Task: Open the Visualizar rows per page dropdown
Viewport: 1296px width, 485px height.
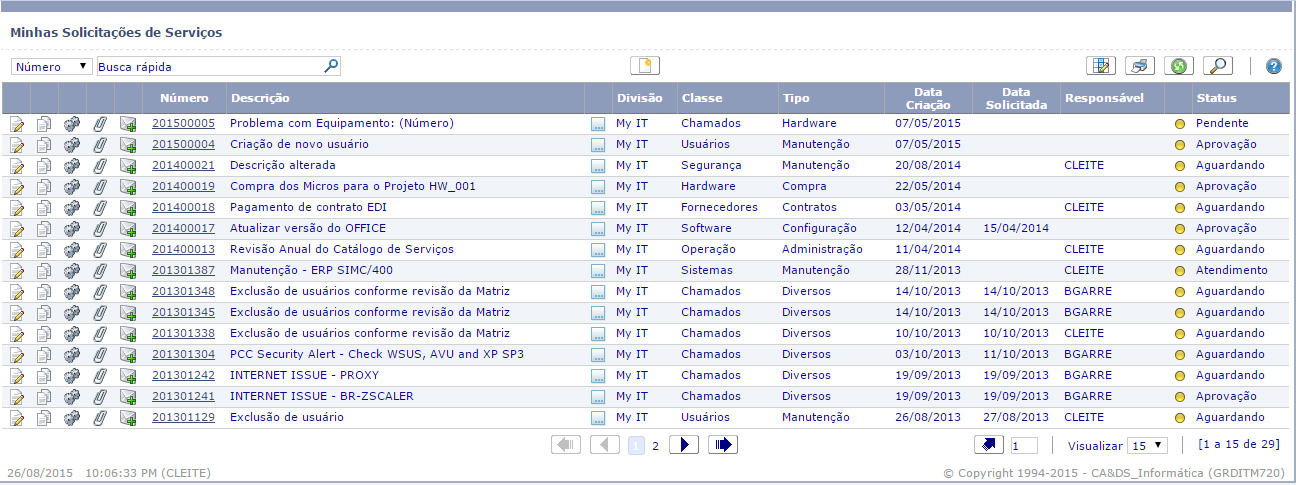Action: pyautogui.click(x=1147, y=445)
